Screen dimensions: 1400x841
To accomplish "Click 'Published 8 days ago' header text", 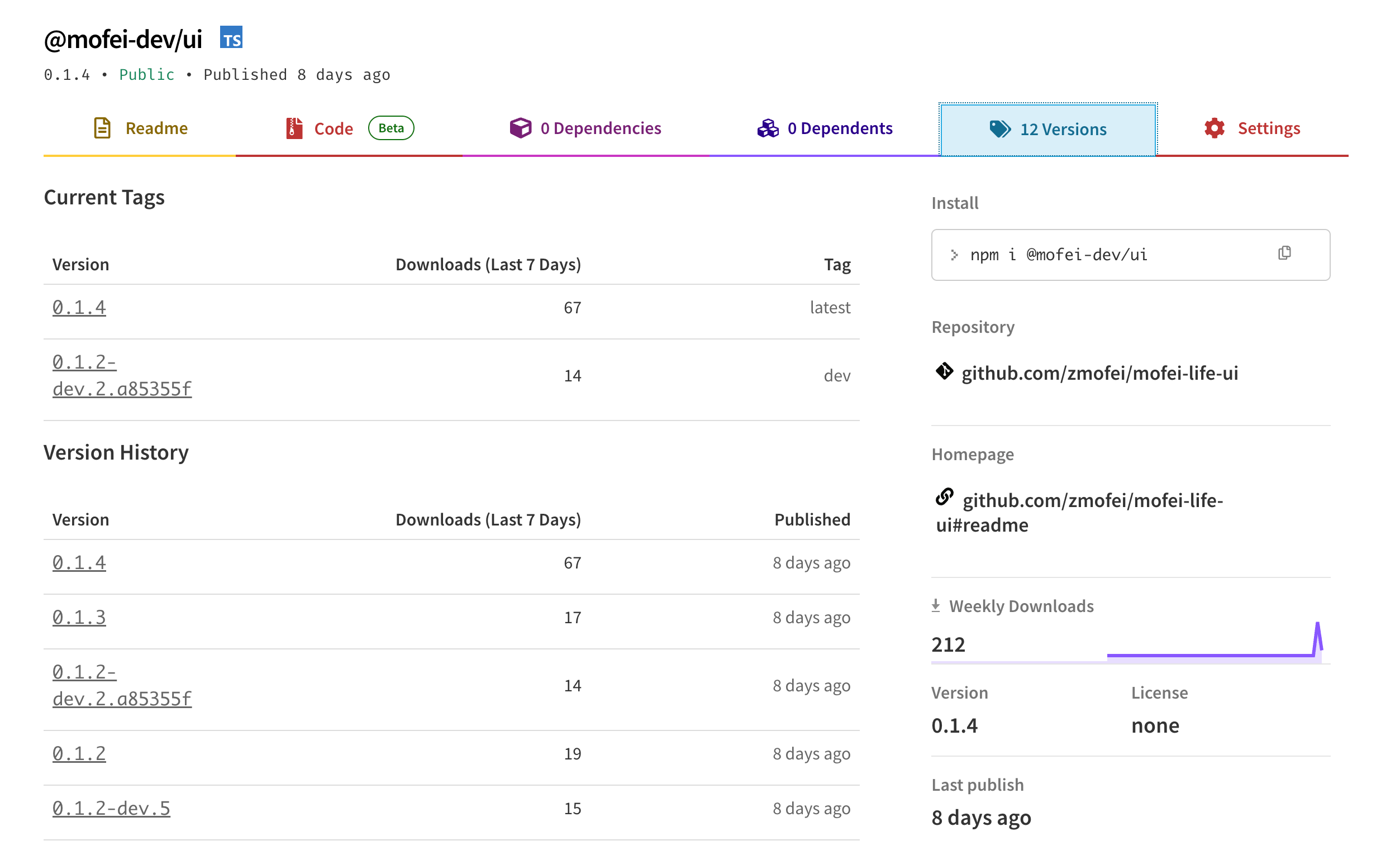I will pos(297,75).
